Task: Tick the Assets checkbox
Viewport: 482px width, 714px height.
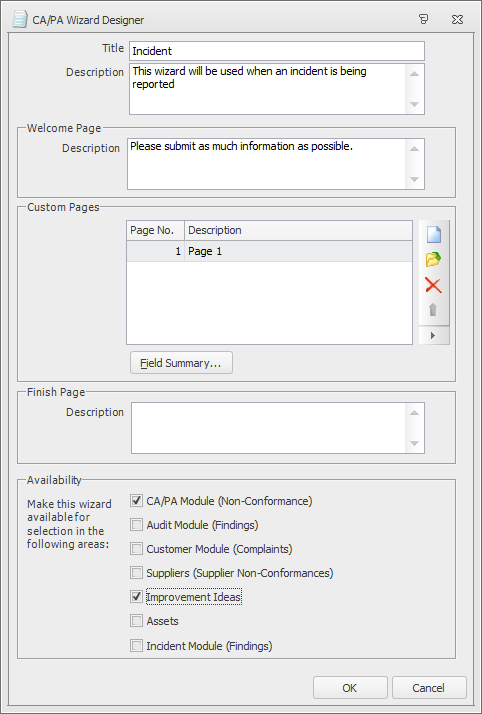Action: click(x=136, y=621)
